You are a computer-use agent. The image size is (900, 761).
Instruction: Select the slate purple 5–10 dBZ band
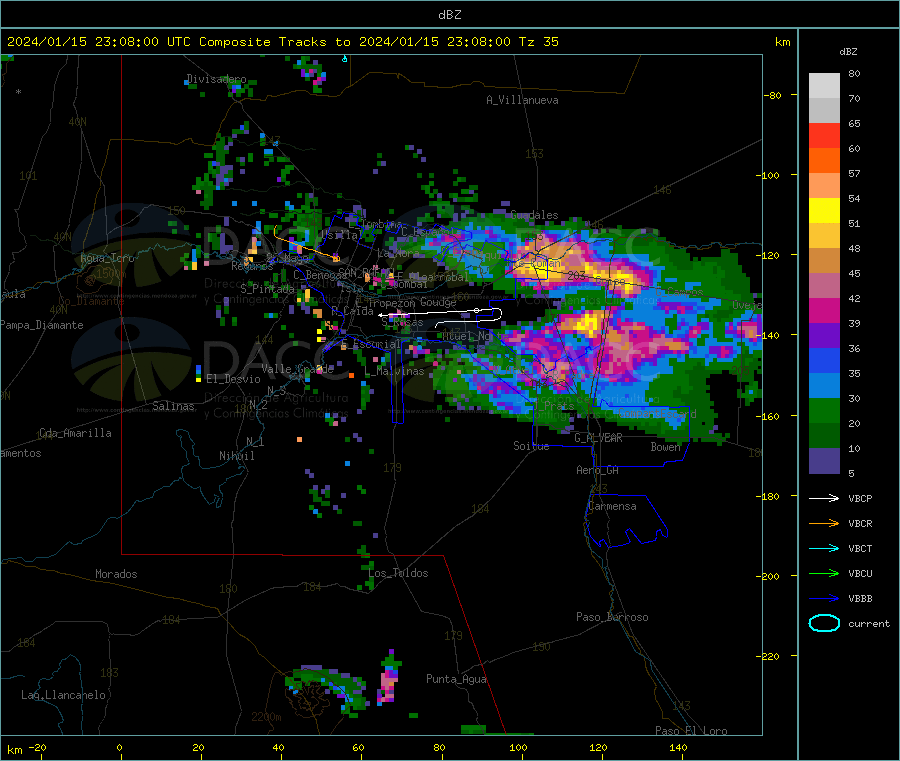tap(824, 461)
